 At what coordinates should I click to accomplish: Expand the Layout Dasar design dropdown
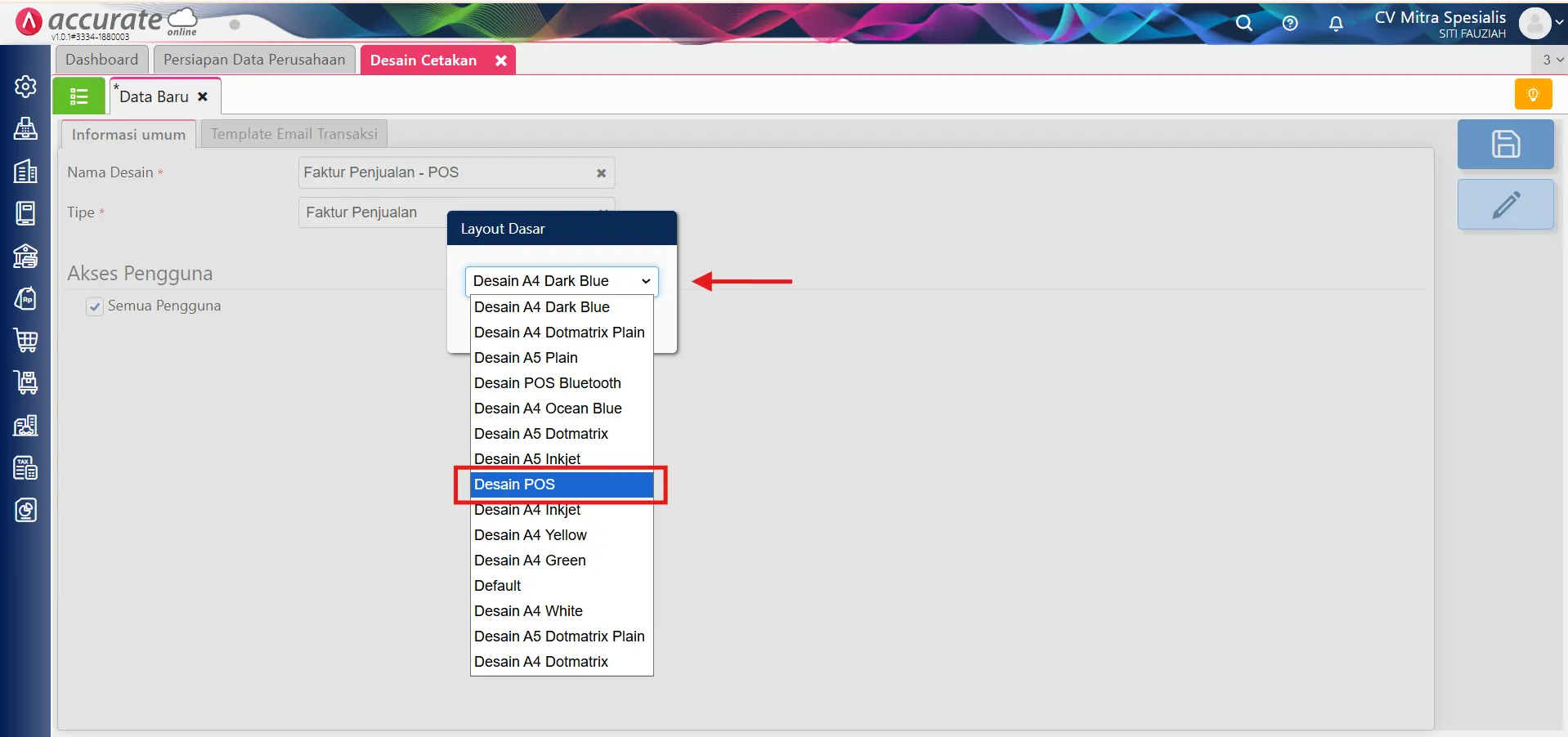click(x=562, y=281)
